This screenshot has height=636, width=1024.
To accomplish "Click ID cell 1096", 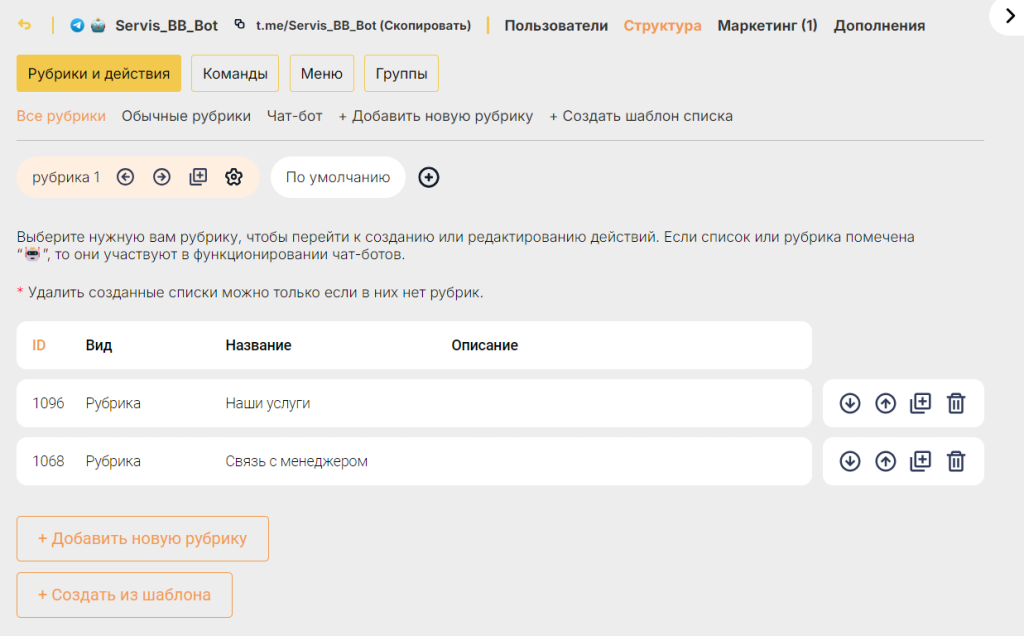I will click(x=48, y=403).
